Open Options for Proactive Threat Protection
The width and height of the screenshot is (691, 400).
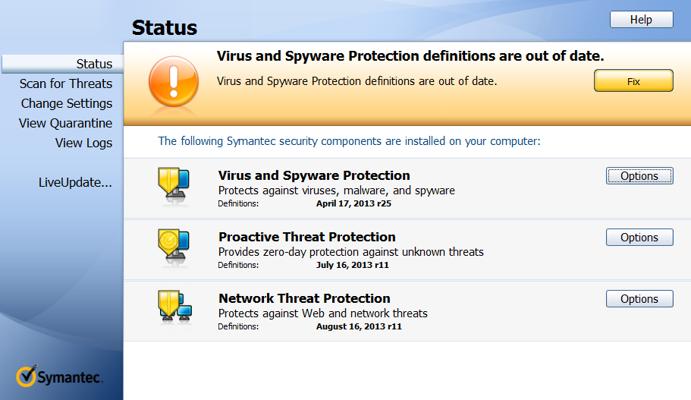coord(639,238)
